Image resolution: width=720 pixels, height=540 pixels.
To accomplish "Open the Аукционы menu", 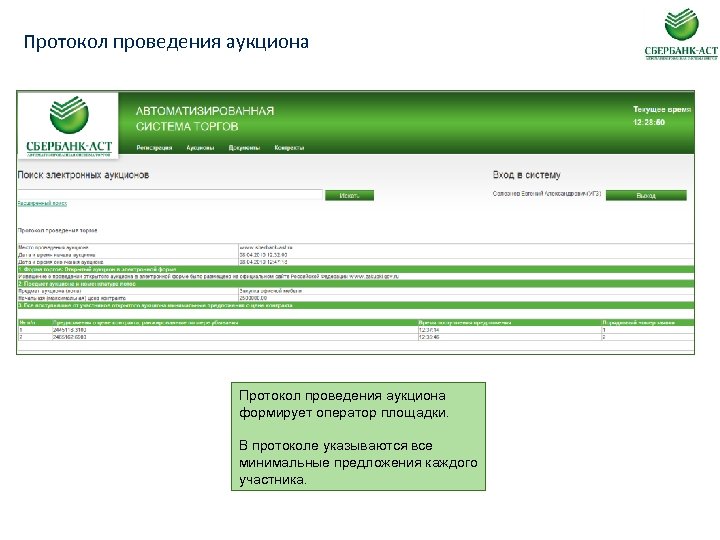I will point(200,148).
